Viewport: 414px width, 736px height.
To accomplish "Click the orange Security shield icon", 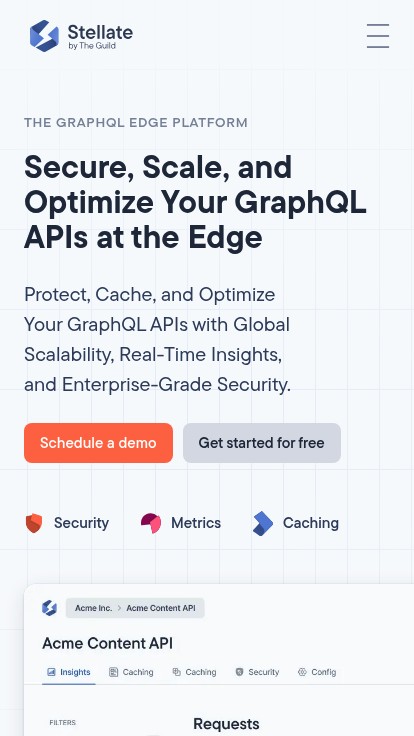I will click(x=34, y=523).
